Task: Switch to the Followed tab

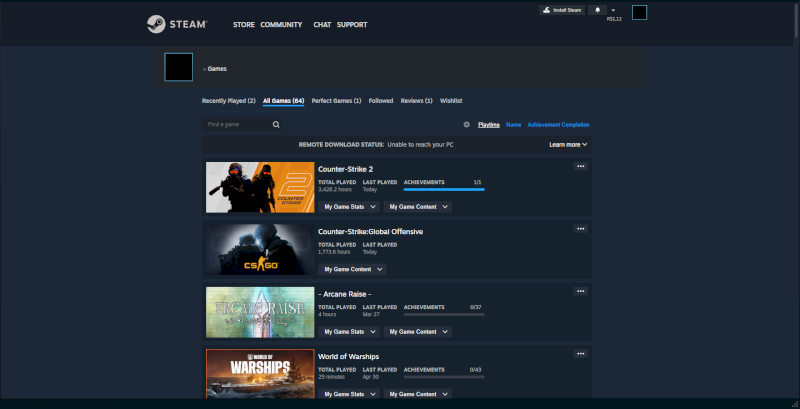Action: click(x=381, y=101)
